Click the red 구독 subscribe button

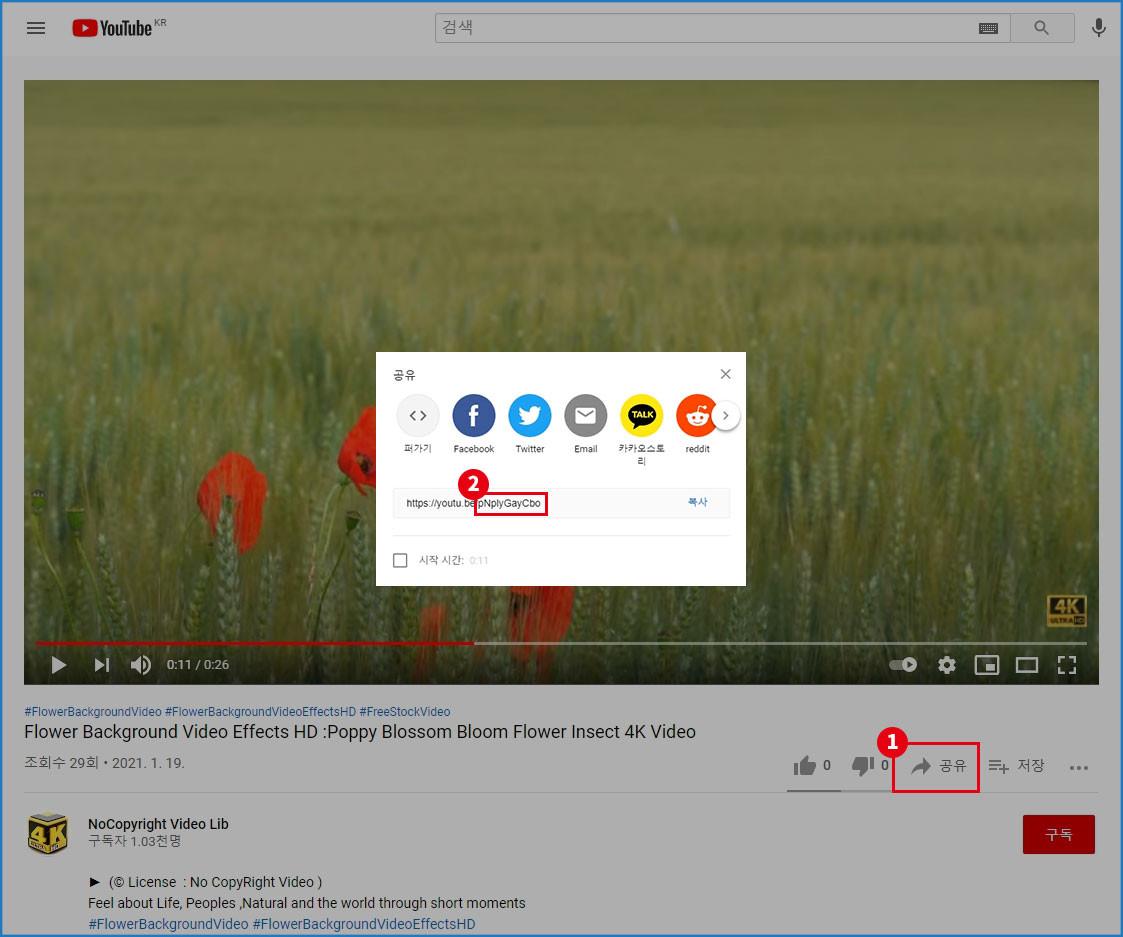pos(1058,834)
